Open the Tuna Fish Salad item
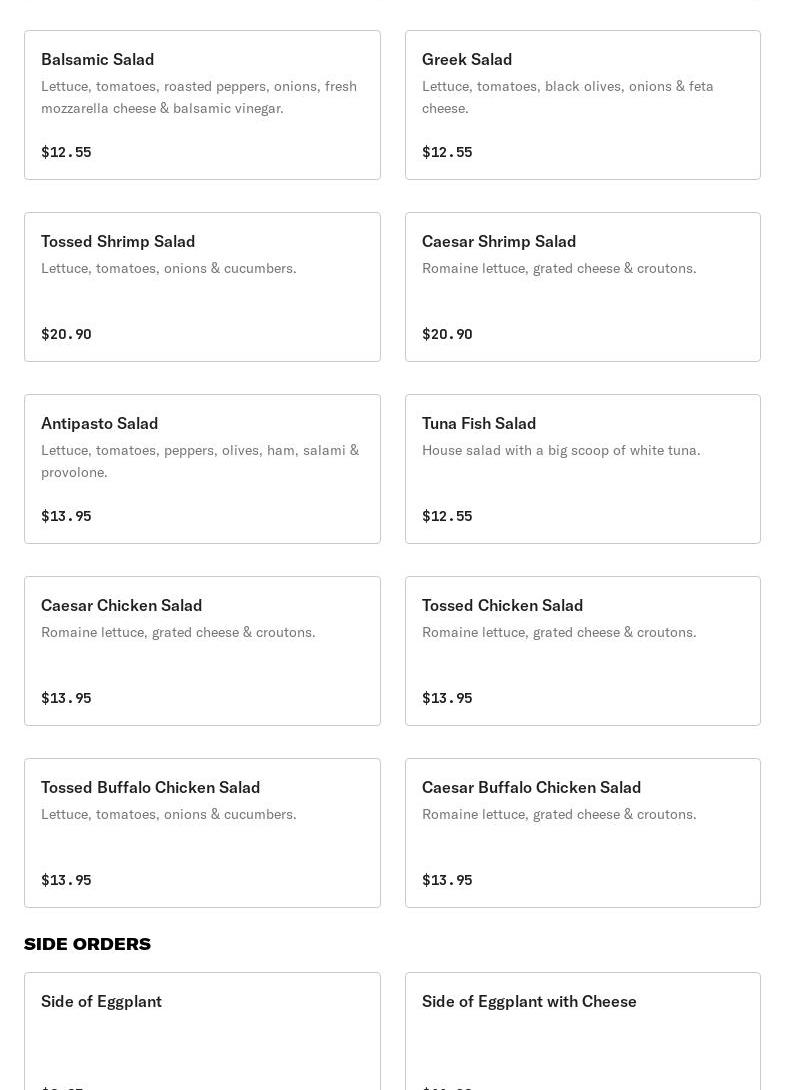Screen dimensions: 785x1090 pos(583,469)
